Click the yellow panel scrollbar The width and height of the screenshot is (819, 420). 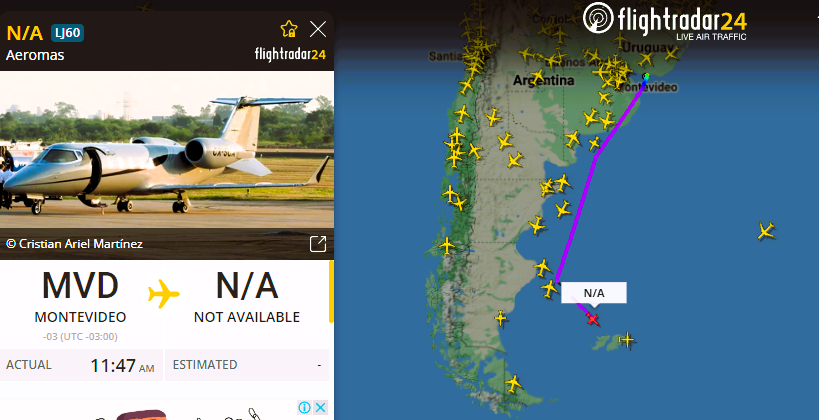pos(331,291)
